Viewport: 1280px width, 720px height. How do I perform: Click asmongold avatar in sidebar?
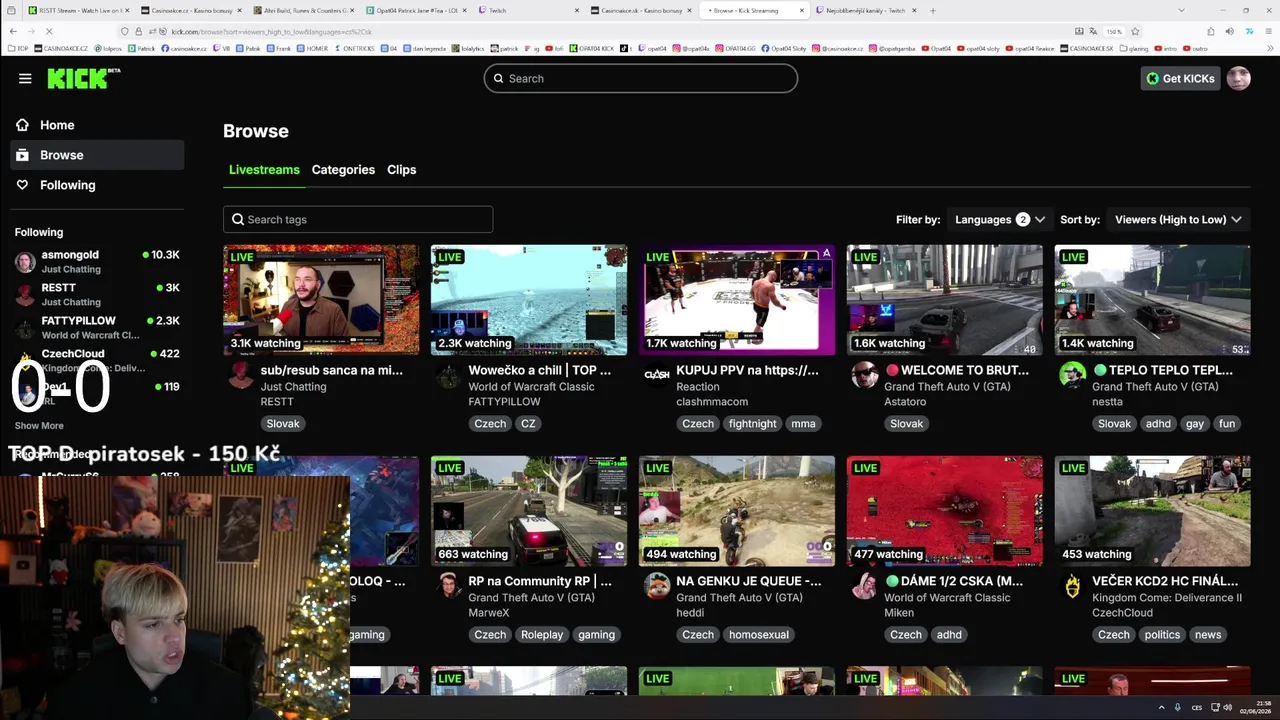click(x=25, y=262)
